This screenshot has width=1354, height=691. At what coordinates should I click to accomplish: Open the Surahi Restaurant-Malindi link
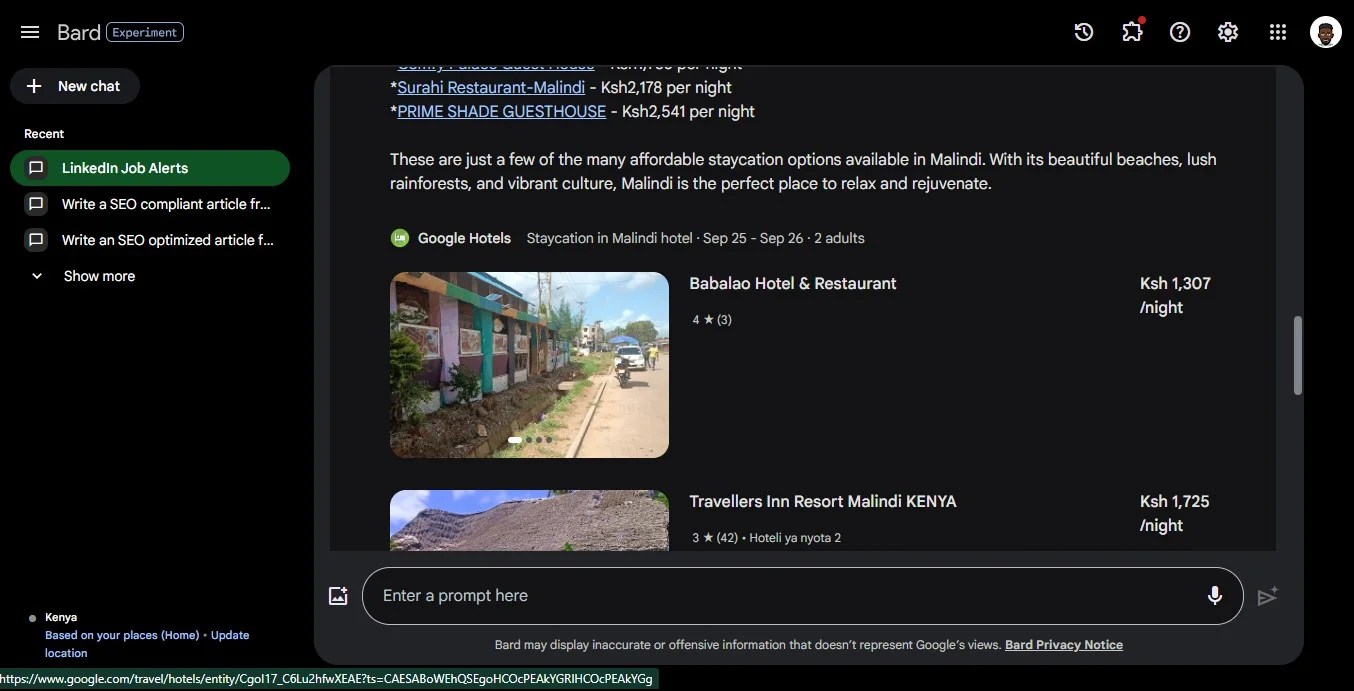point(491,87)
